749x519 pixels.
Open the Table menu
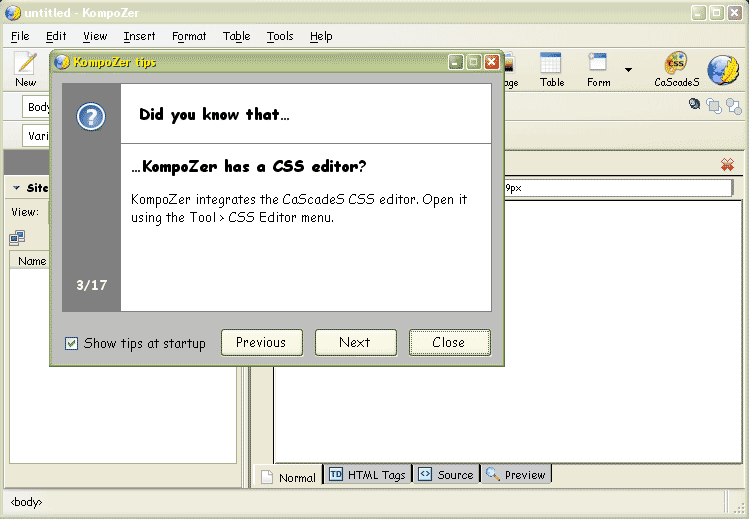(236, 36)
